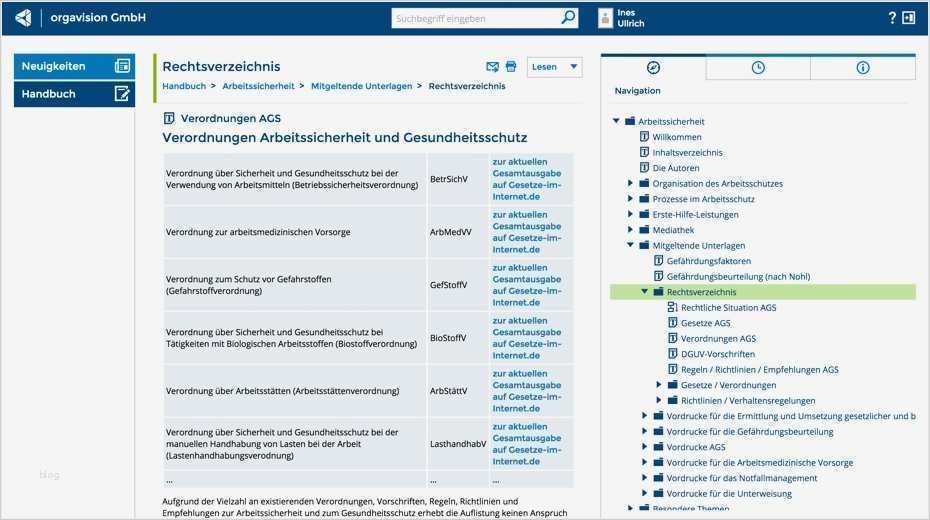The image size is (930, 520).
Task: Expand Vordrucke für das Notfallmanagement node
Action: (x=645, y=478)
